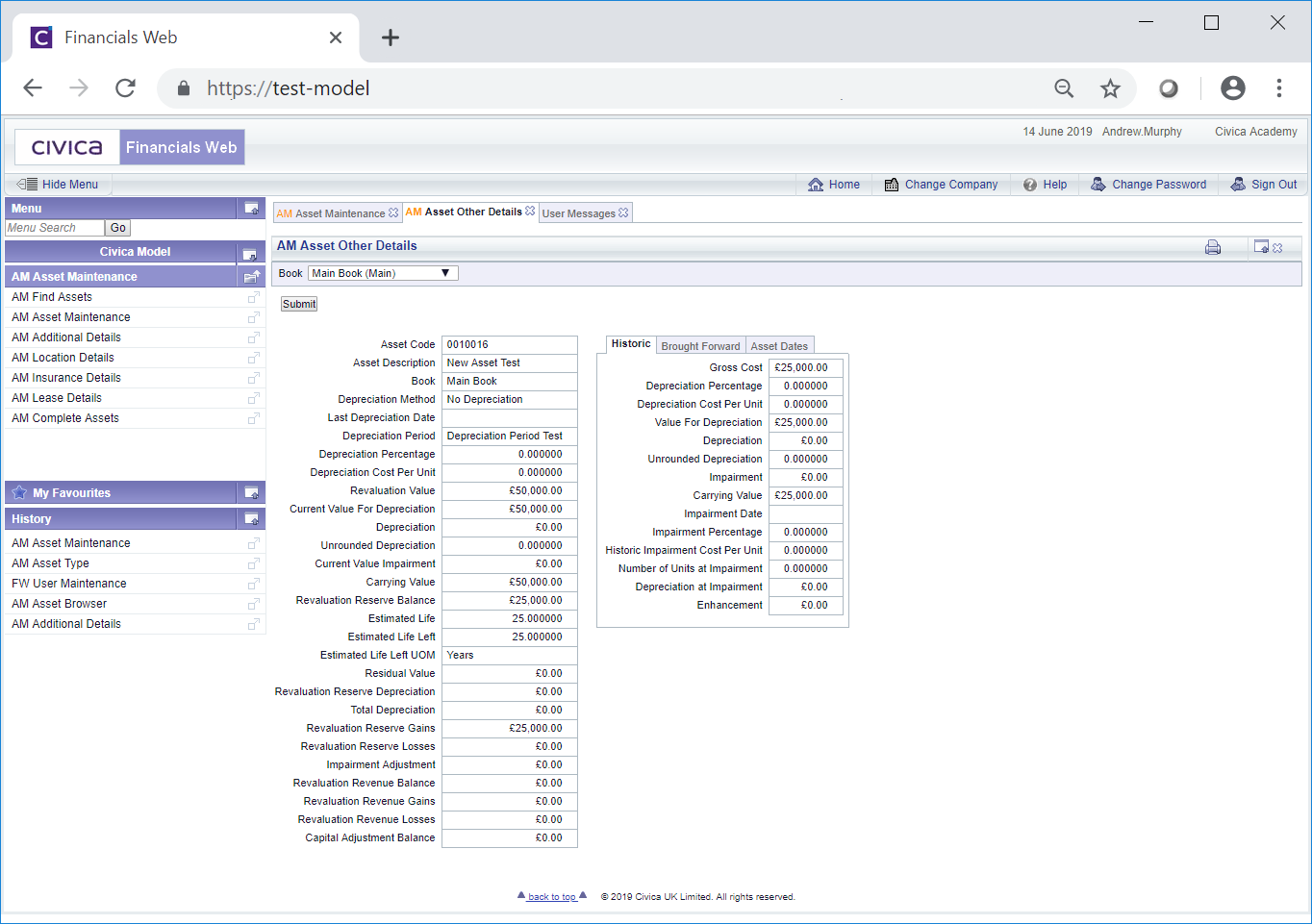Click the My Favourites star icon

[x=19, y=492]
